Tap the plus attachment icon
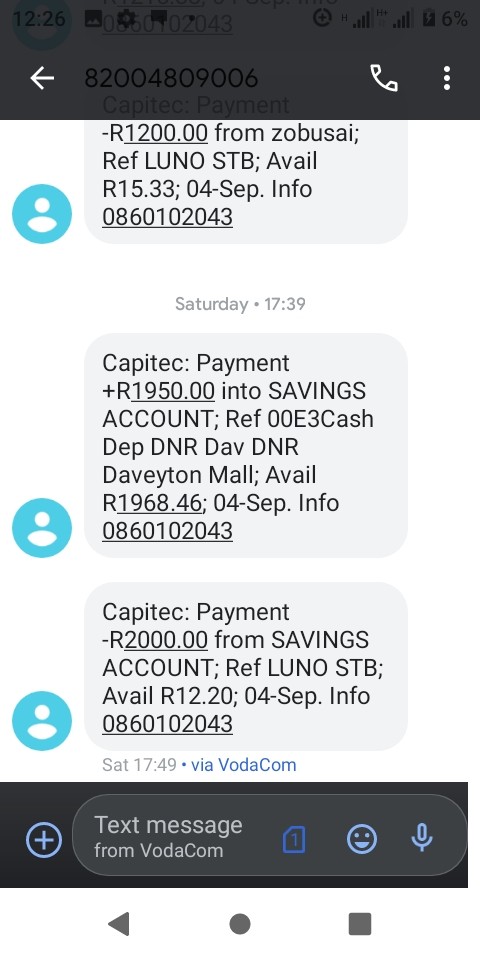Screen dimensions: 480x960 point(43,839)
